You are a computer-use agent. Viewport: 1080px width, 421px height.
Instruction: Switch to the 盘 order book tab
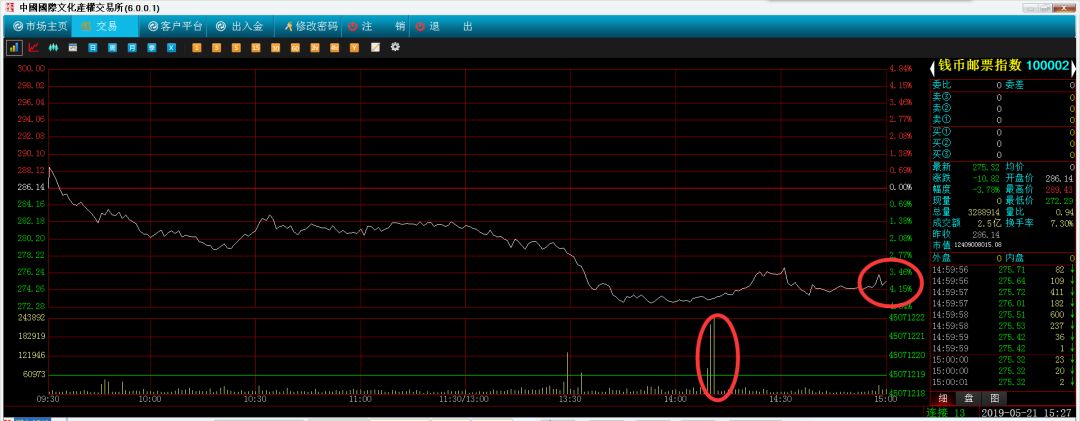point(968,398)
